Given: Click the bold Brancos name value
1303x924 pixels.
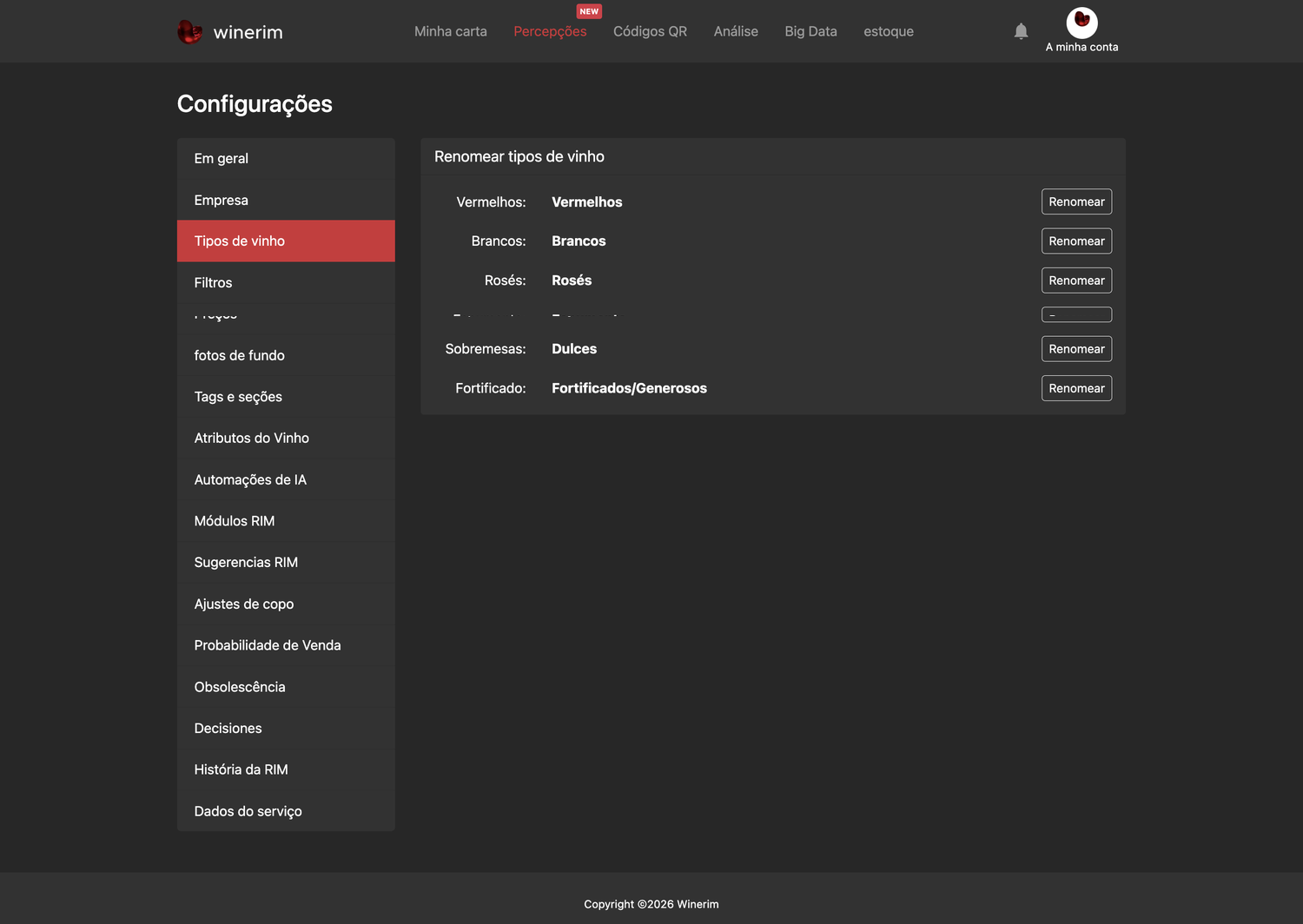Looking at the screenshot, I should point(579,241).
